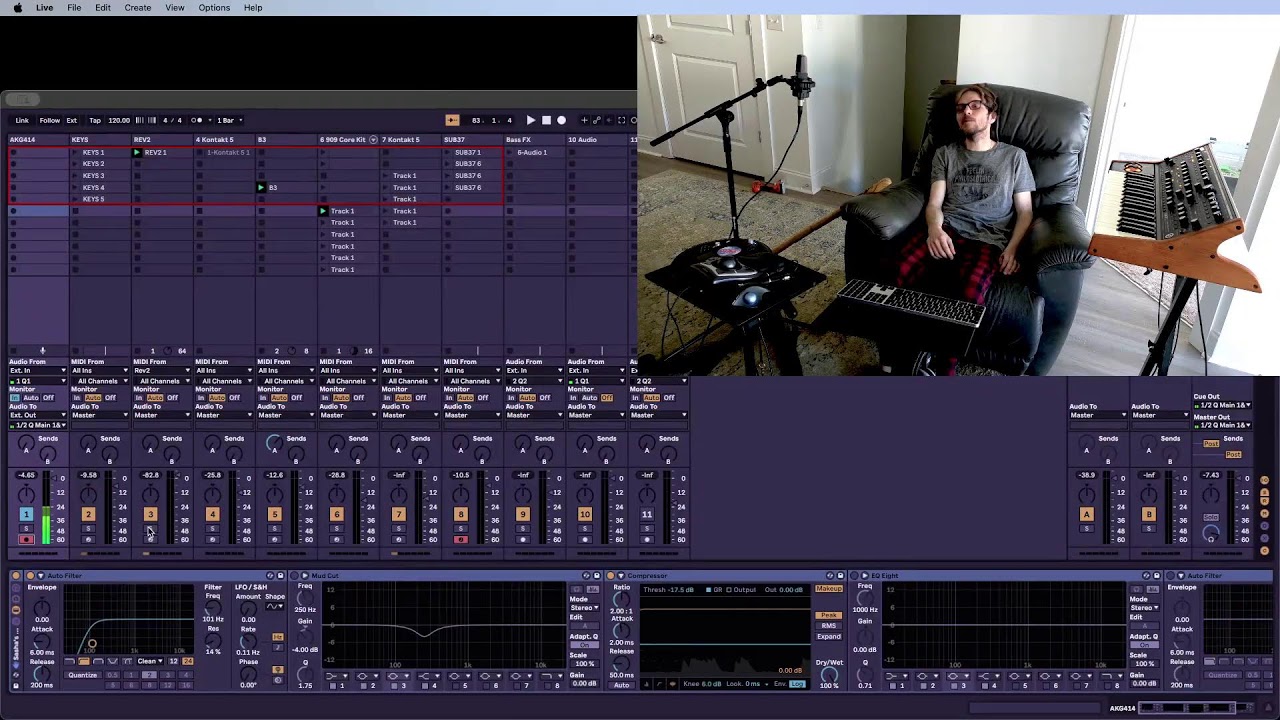
Task: Click track 1 pan knob
Action: tap(26, 494)
